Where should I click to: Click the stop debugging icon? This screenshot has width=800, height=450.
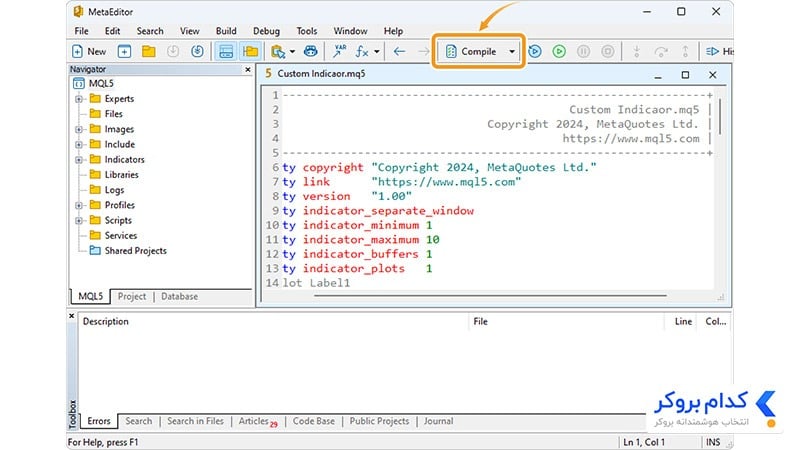point(608,52)
